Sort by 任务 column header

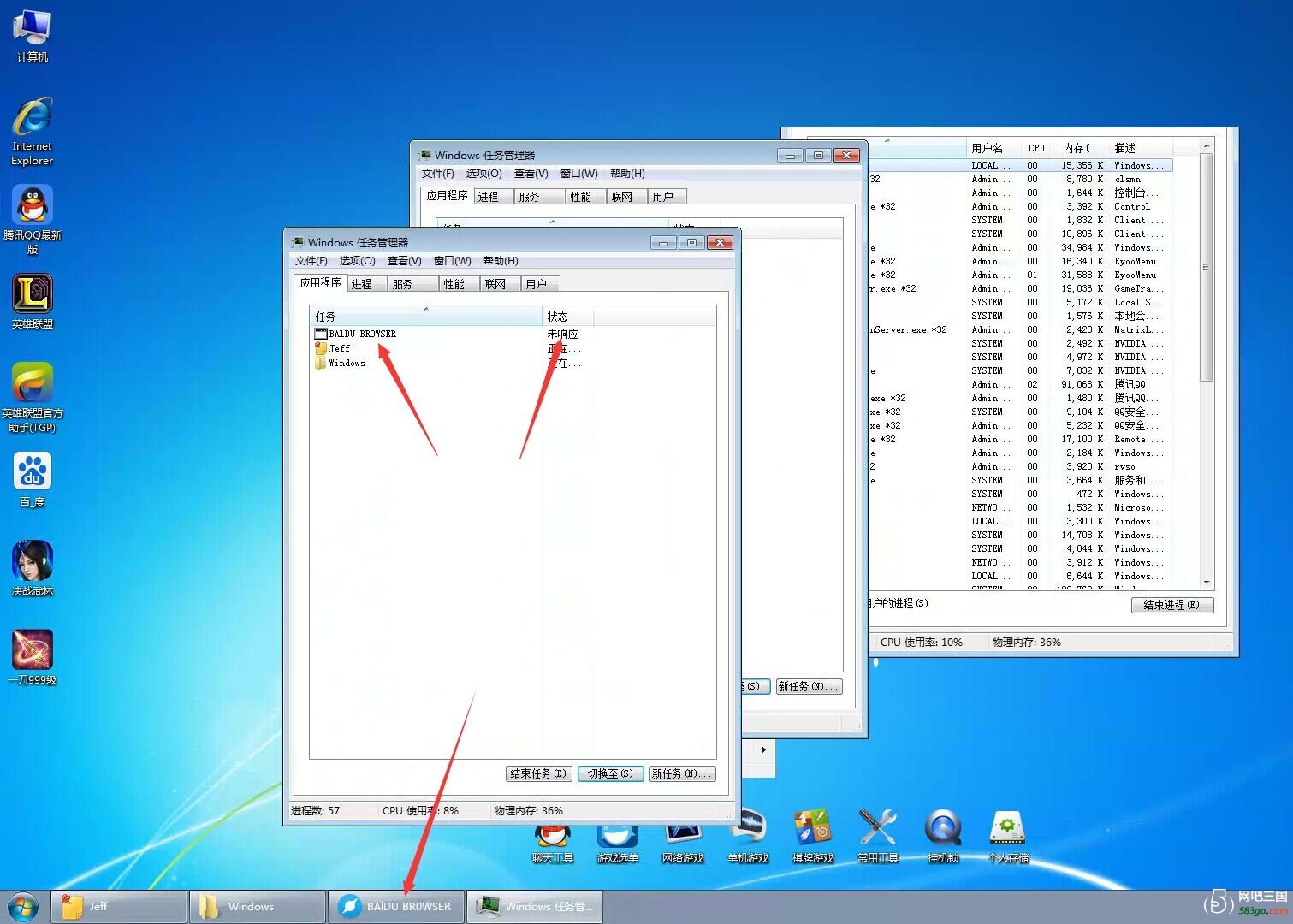426,316
